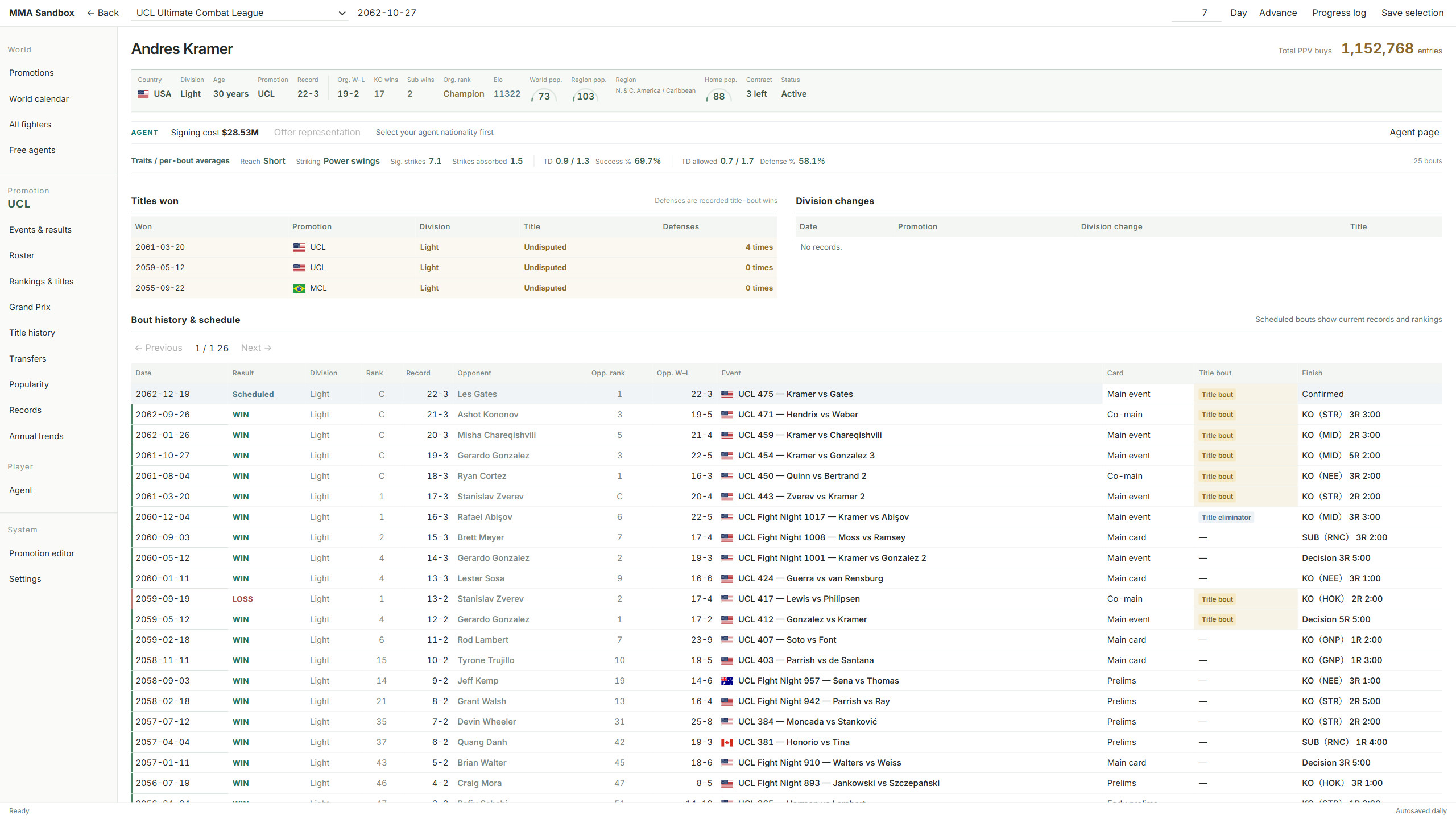
Task: Open opponent Ashot Kononov
Action: point(488,415)
